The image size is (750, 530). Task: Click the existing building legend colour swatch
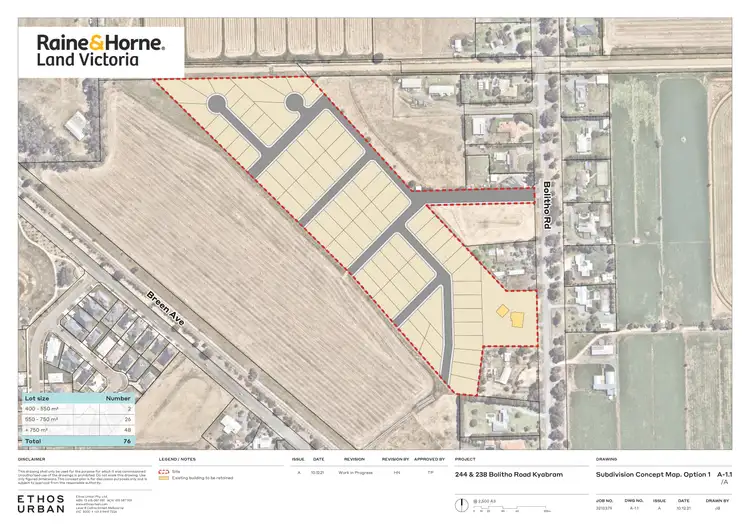tap(164, 478)
